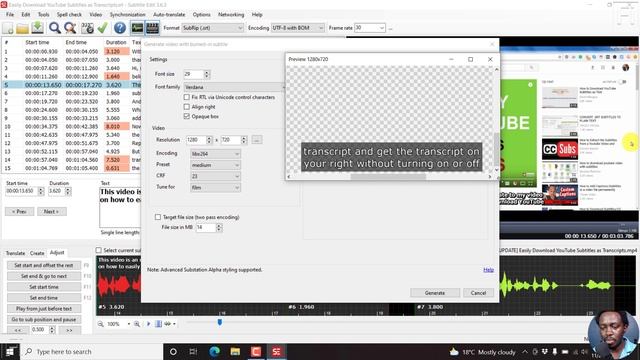The width and height of the screenshot is (640, 360).
Task: Enable Target file size two pass encoding
Action: pyautogui.click(x=158, y=217)
